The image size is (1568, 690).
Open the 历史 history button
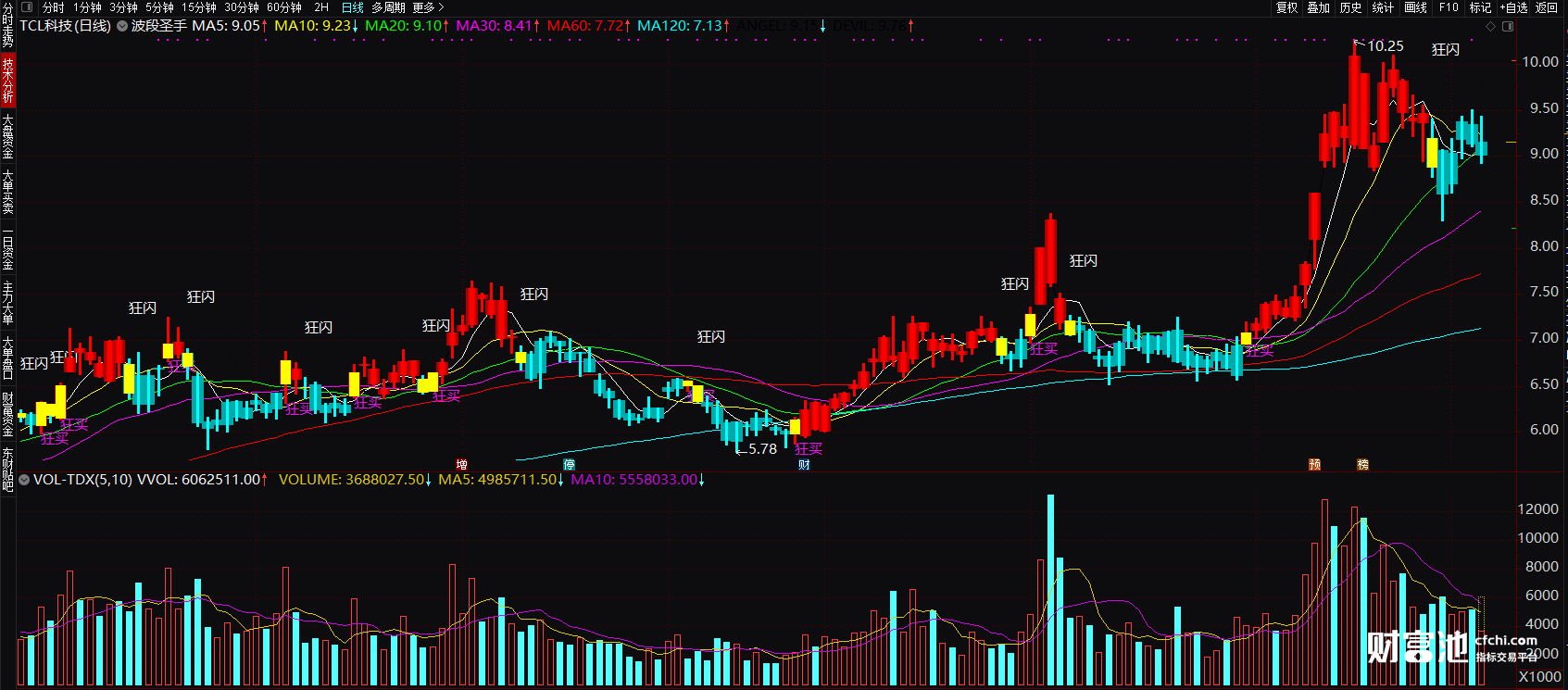tap(1351, 7)
